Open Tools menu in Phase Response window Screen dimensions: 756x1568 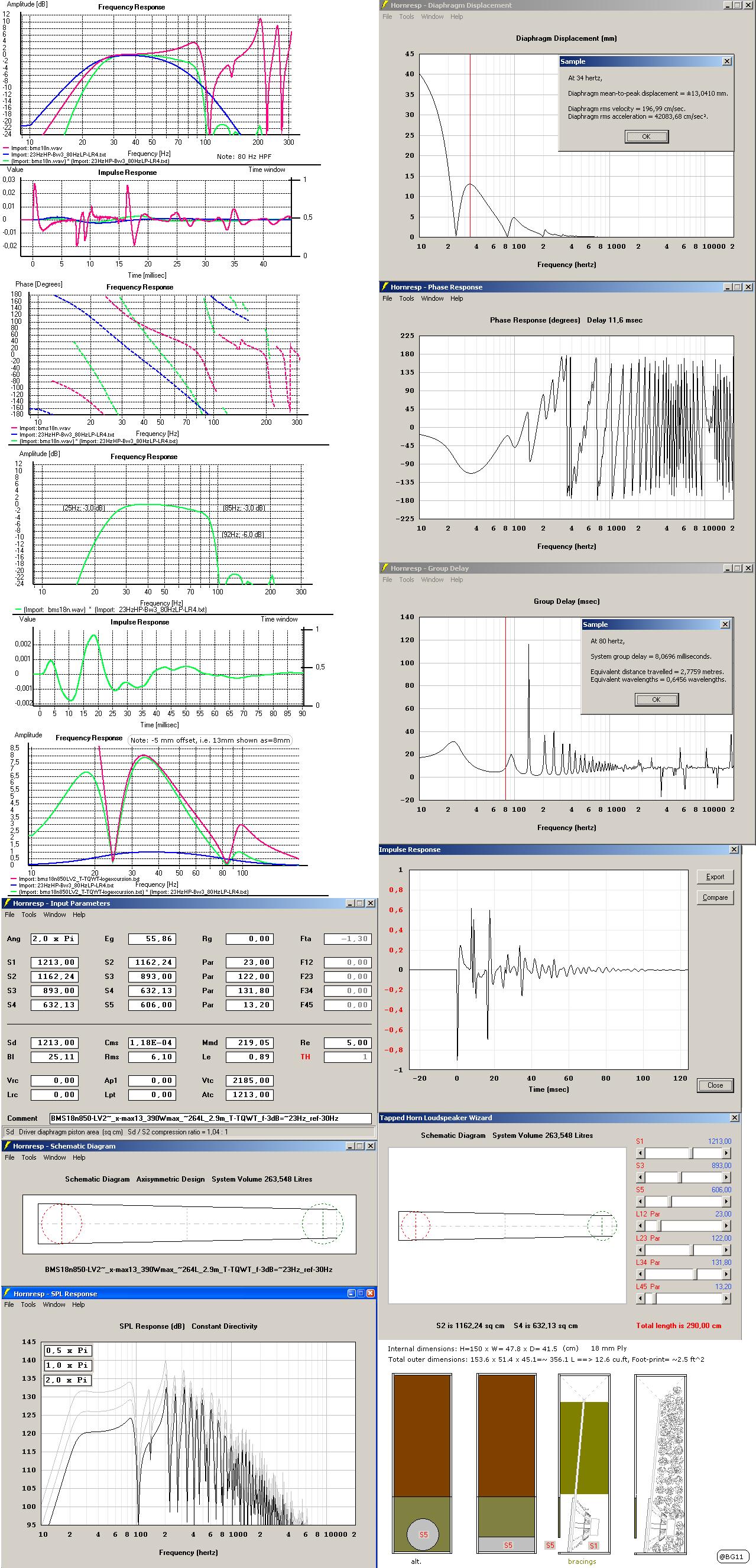pyautogui.click(x=406, y=298)
